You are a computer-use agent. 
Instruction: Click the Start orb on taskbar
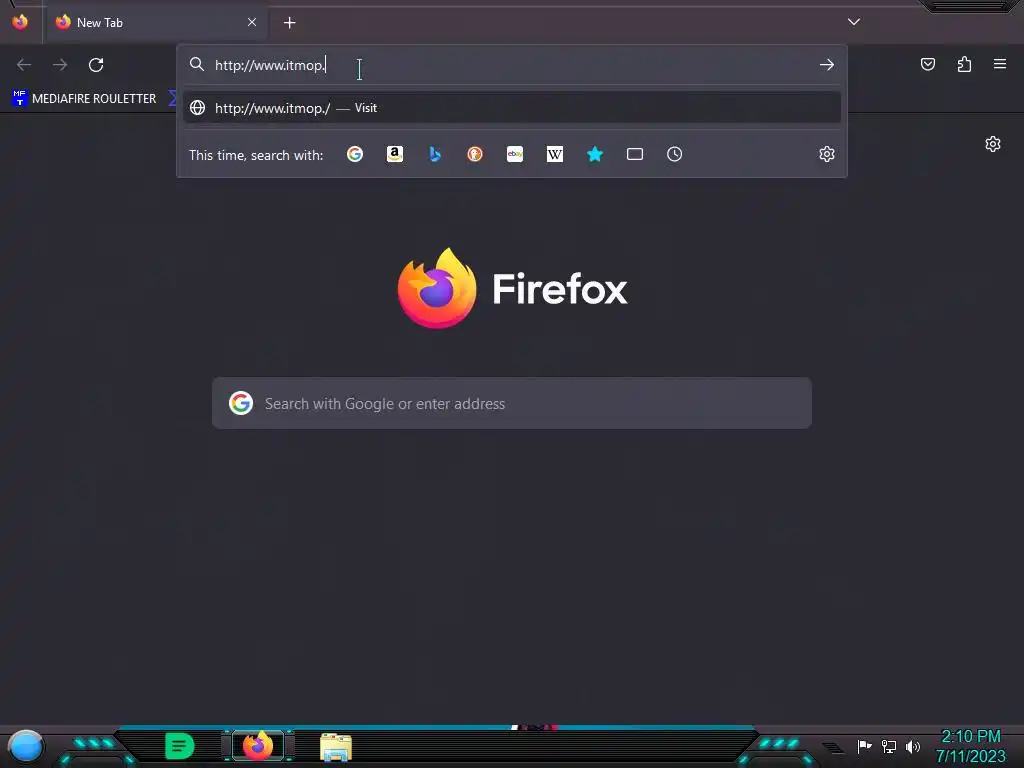[x=25, y=746]
